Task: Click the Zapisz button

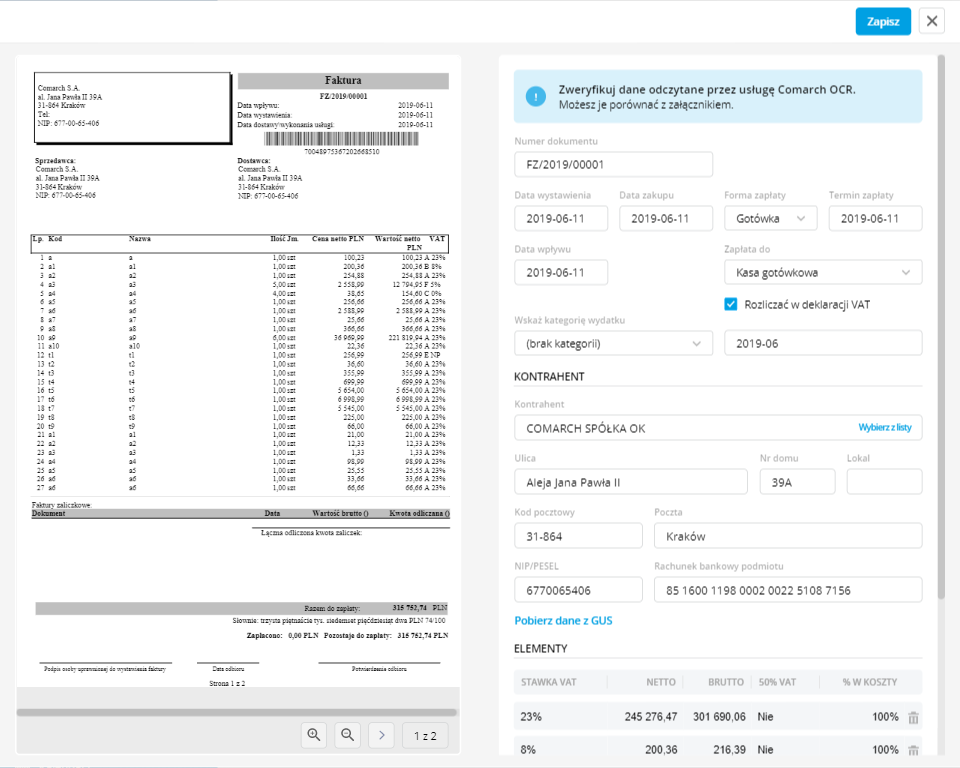Action: pyautogui.click(x=882, y=21)
